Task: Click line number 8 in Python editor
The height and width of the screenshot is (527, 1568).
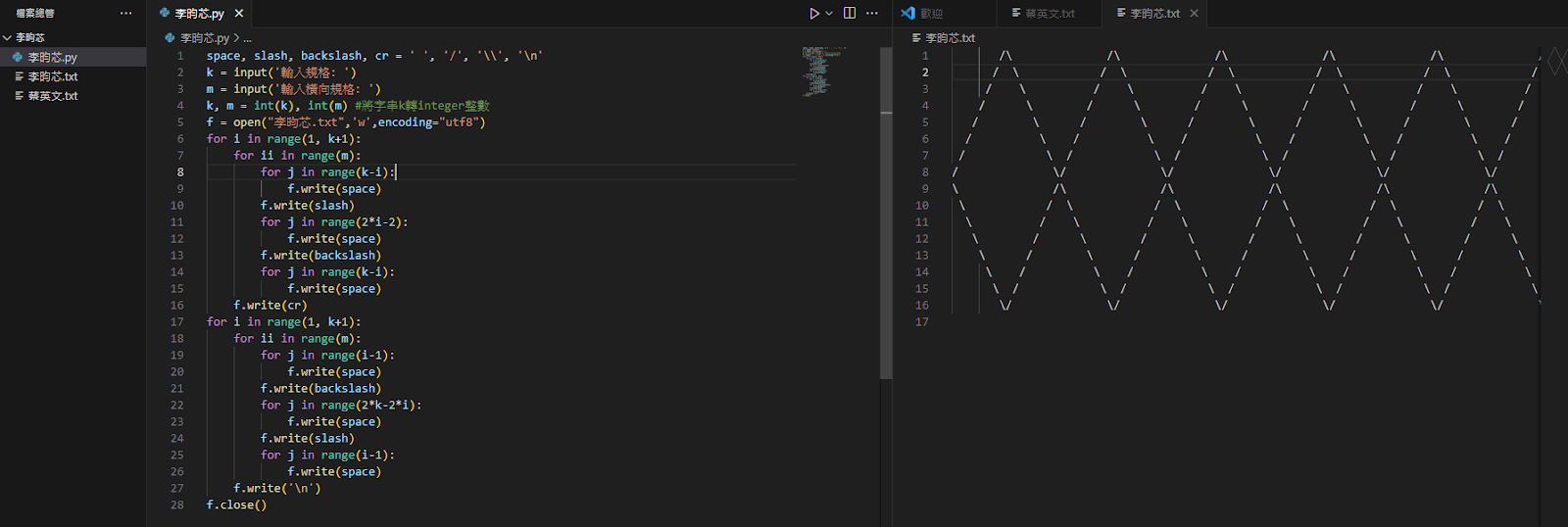Action: [180, 172]
